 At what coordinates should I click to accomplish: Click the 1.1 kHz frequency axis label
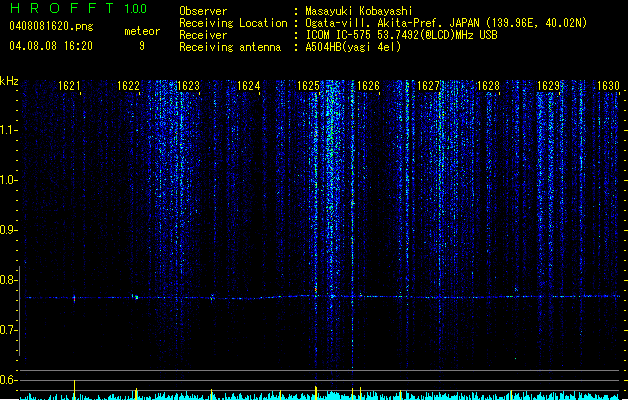pyautogui.click(x=8, y=130)
